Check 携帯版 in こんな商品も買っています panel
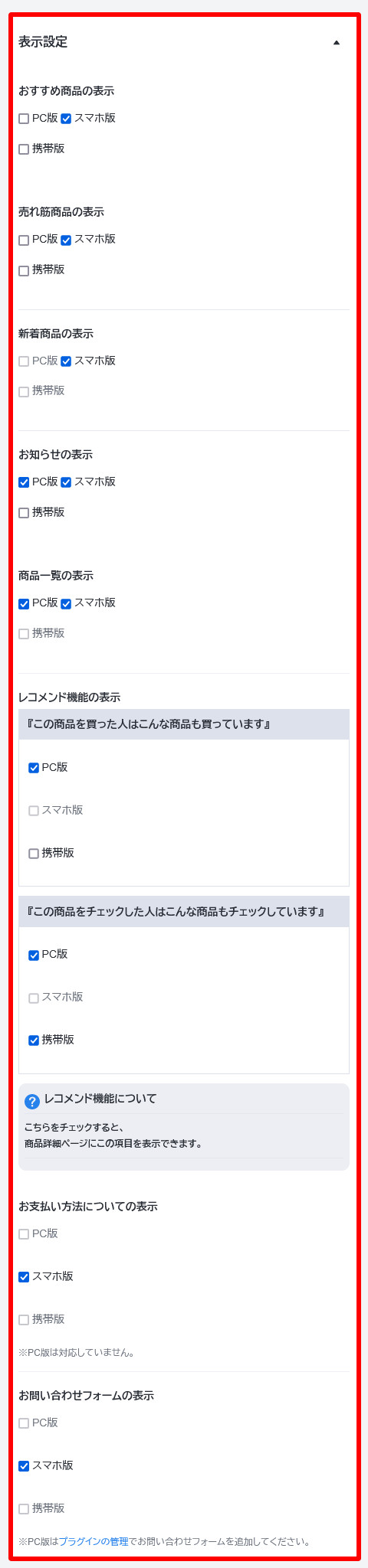Image resolution: width=368 pixels, height=1568 pixels. pos(34,854)
